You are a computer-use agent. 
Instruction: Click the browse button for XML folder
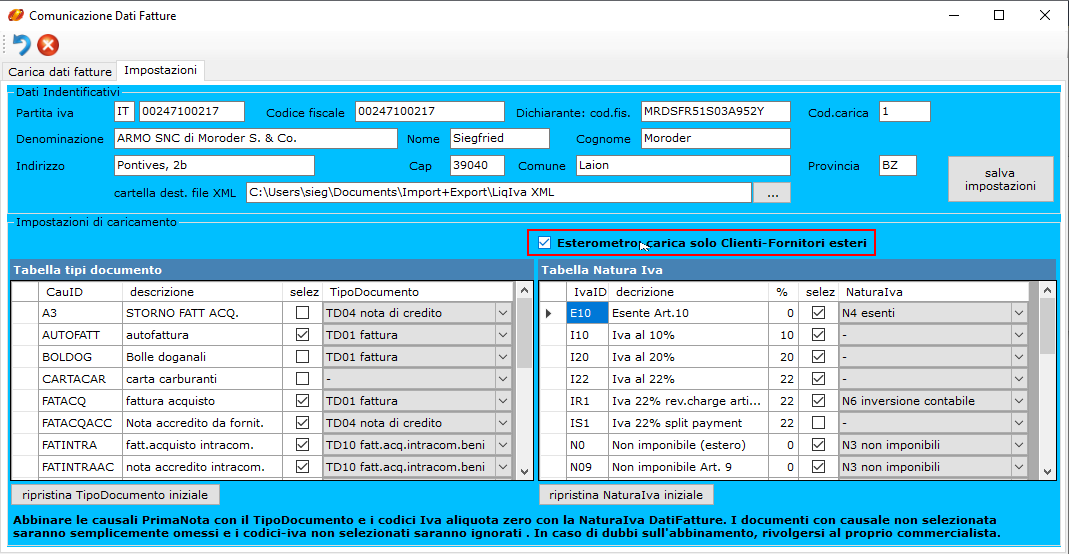click(772, 193)
